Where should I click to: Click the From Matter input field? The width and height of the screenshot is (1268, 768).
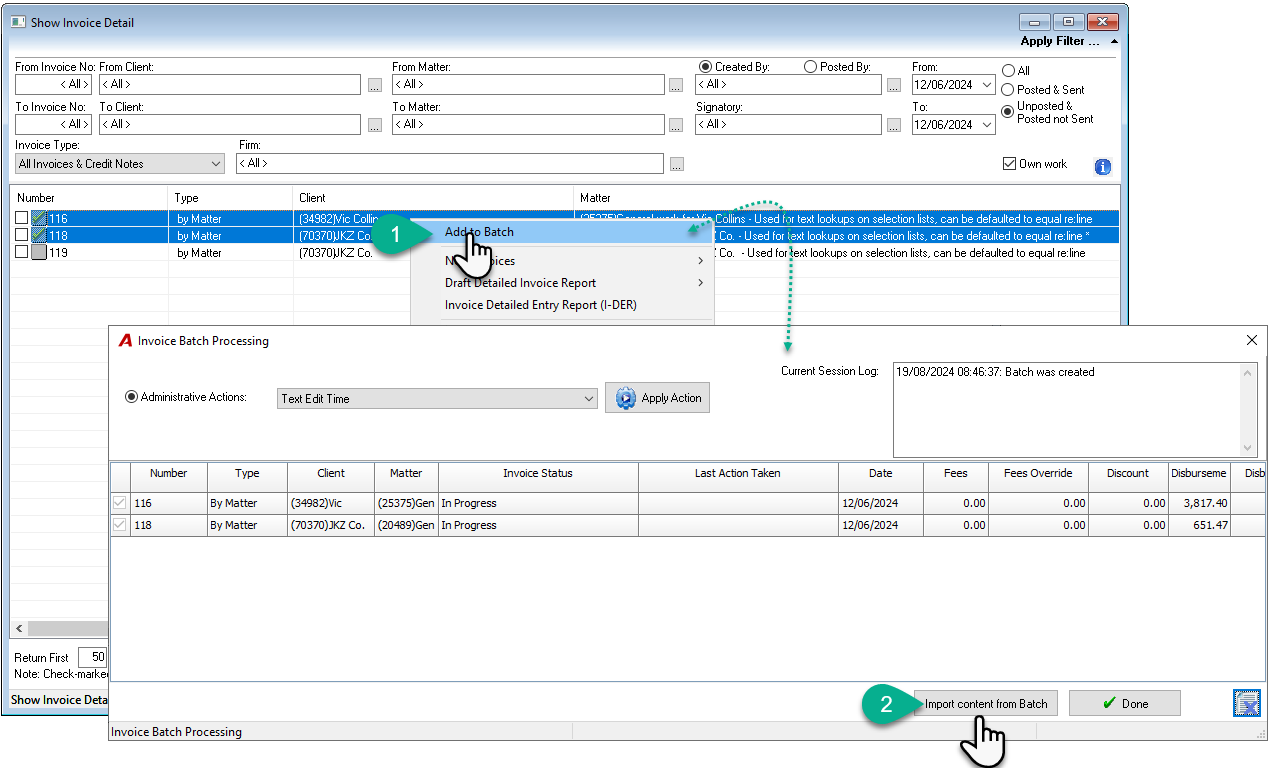(529, 85)
